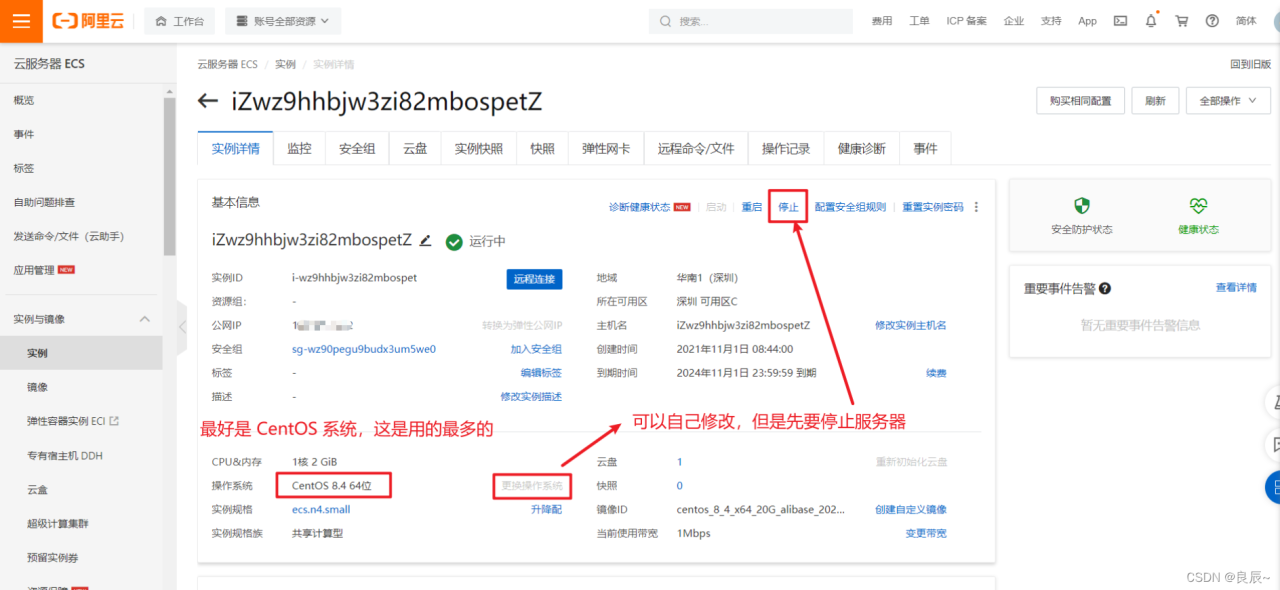Open instance type ecs.n4.small link
This screenshot has width=1280, height=590.
pos(321,509)
